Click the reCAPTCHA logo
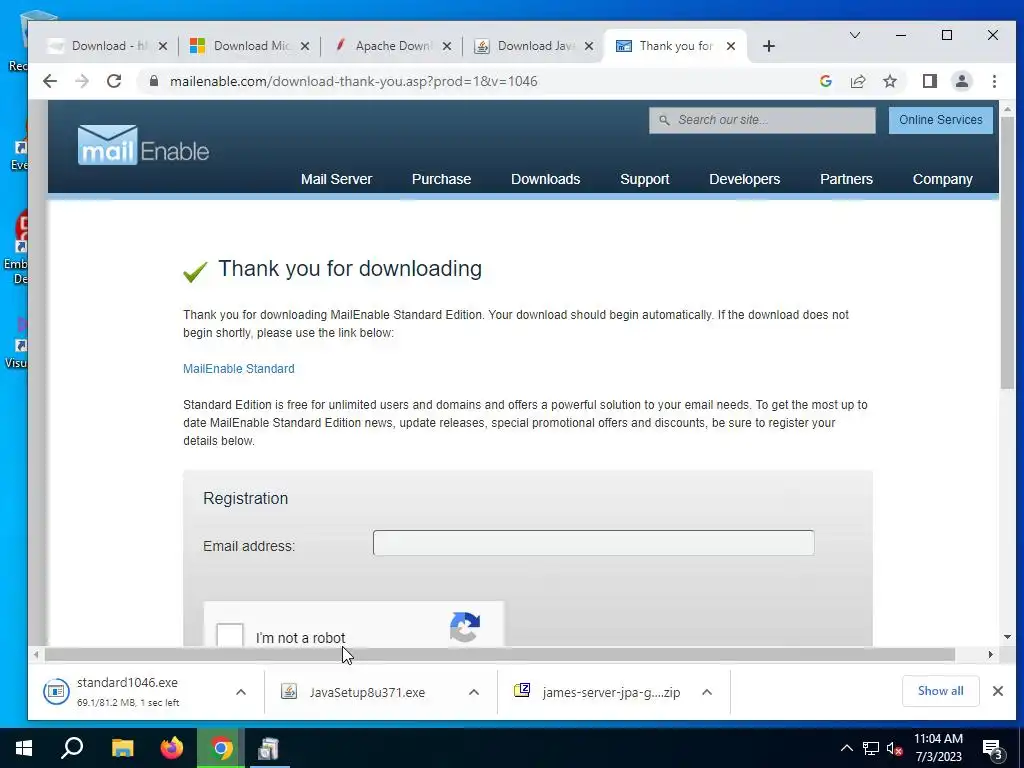1024x768 pixels. point(465,627)
